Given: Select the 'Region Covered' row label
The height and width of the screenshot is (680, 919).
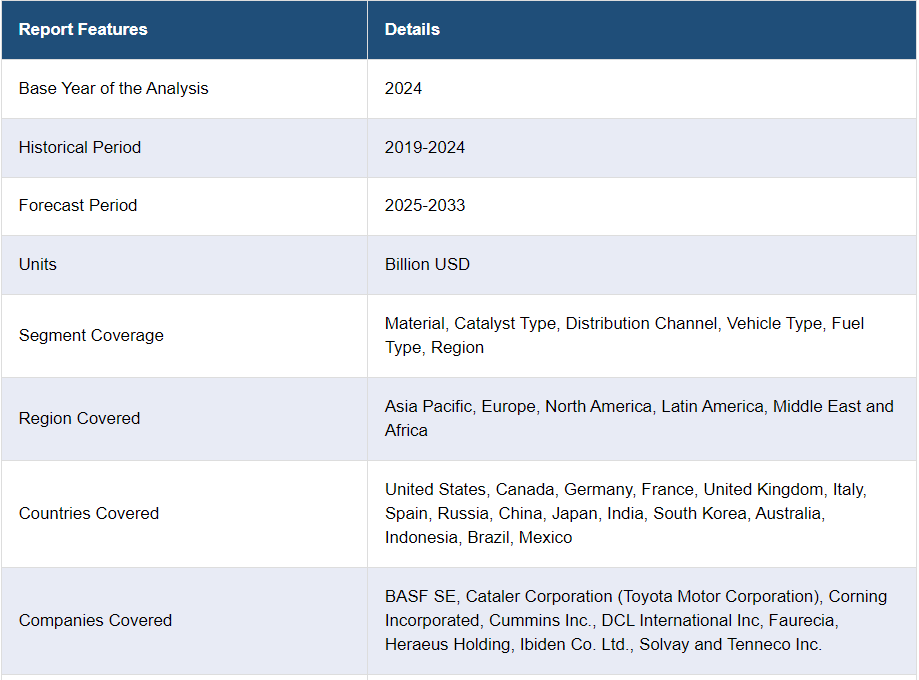Looking at the screenshot, I should coord(79,418).
